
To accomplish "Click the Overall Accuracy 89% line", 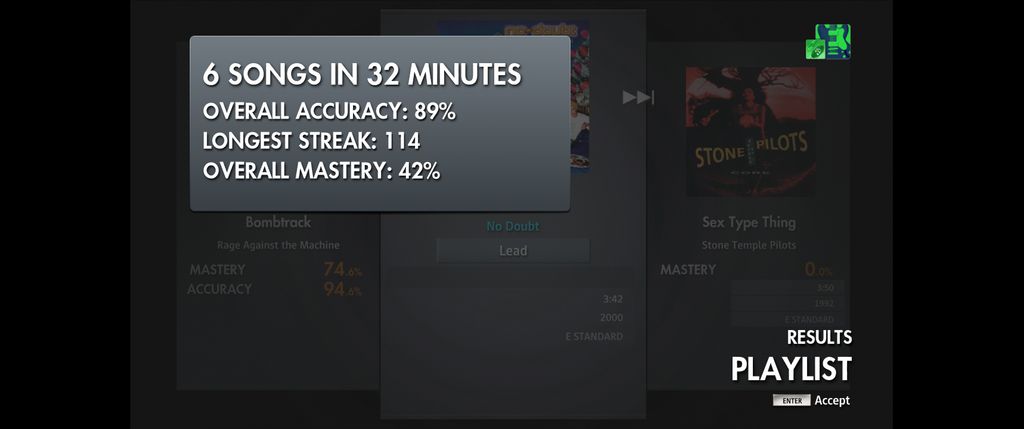I will [x=329, y=112].
